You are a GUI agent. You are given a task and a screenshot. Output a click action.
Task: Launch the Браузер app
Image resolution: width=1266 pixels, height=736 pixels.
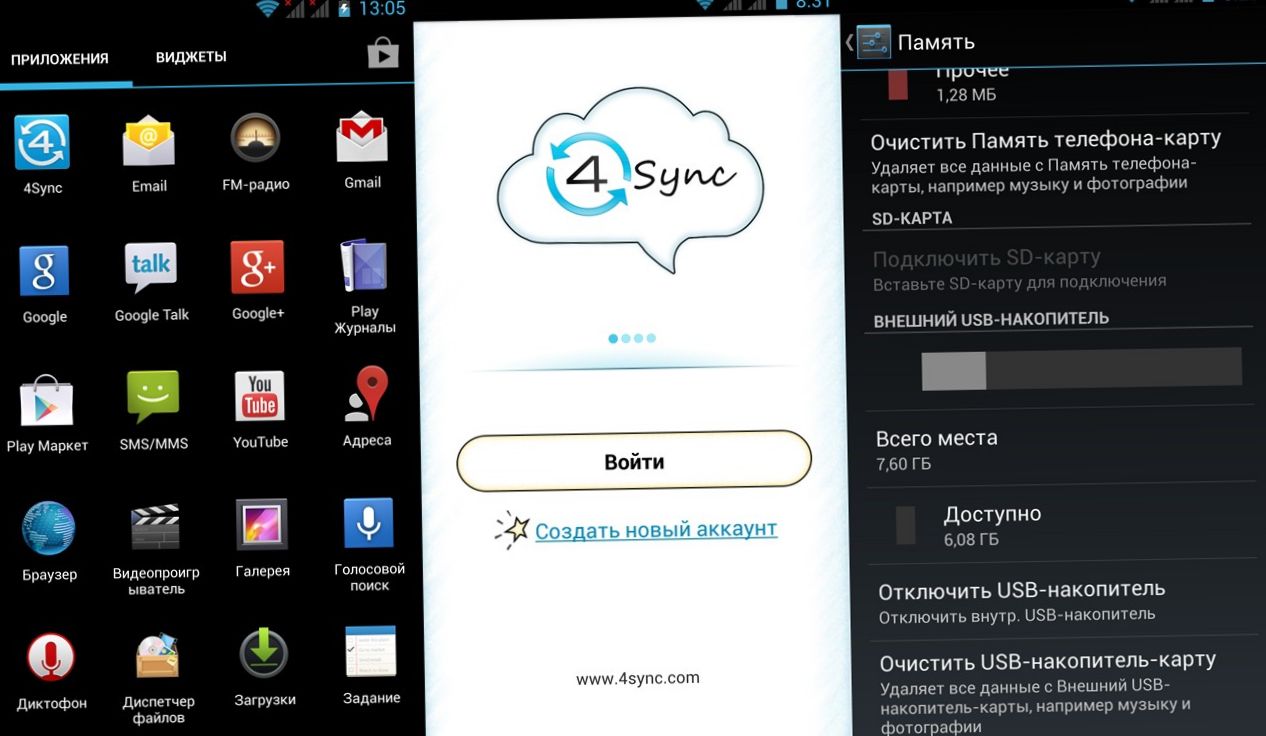49,528
